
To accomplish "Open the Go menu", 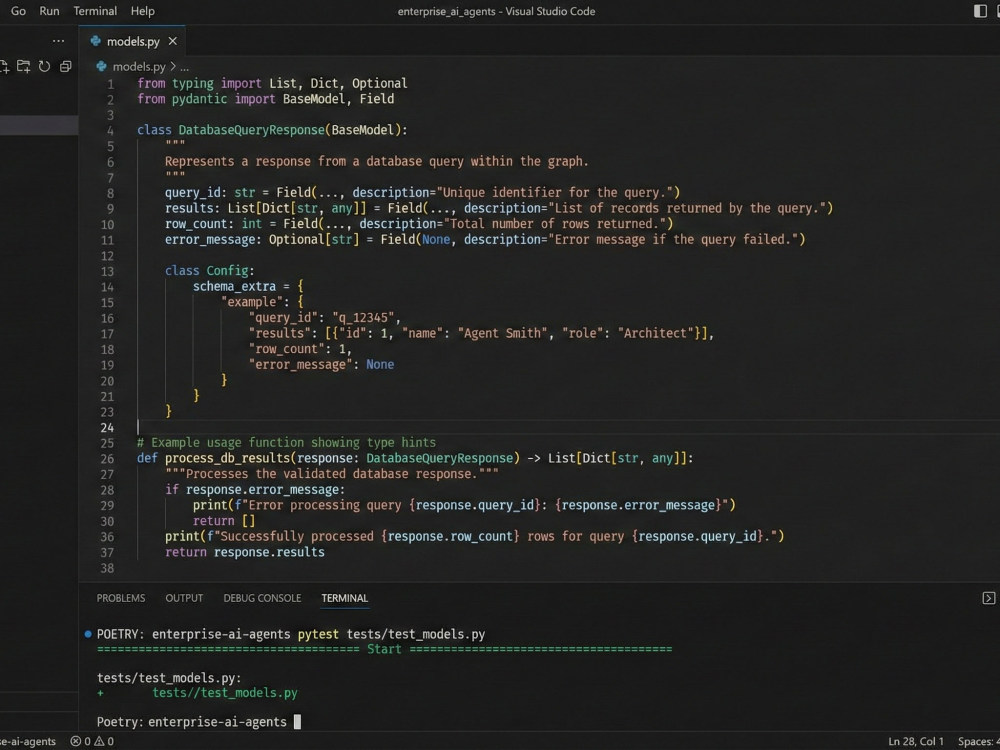I will [x=18, y=11].
